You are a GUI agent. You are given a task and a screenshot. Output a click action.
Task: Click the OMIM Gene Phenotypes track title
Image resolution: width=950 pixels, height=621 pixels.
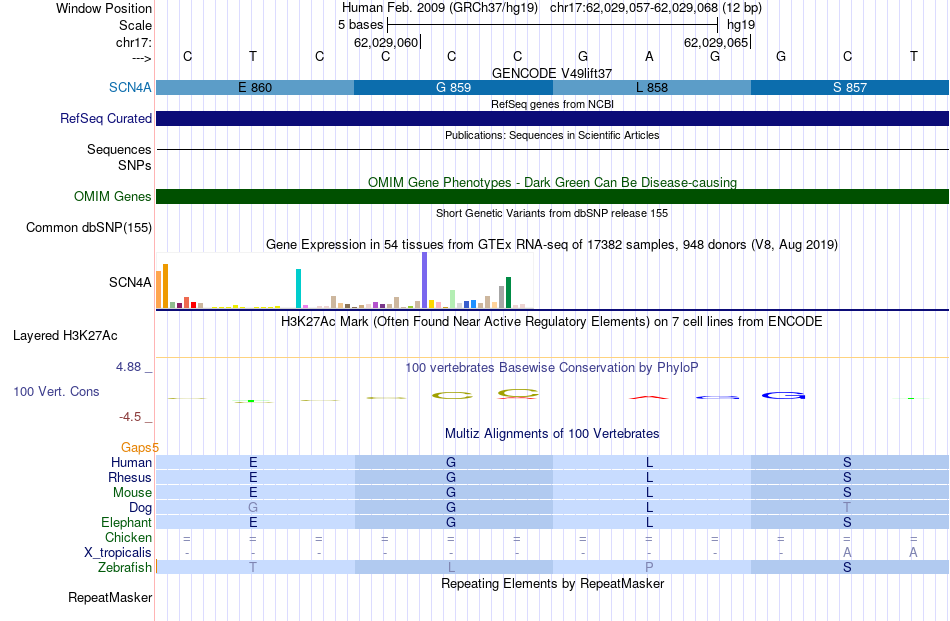pos(552,182)
